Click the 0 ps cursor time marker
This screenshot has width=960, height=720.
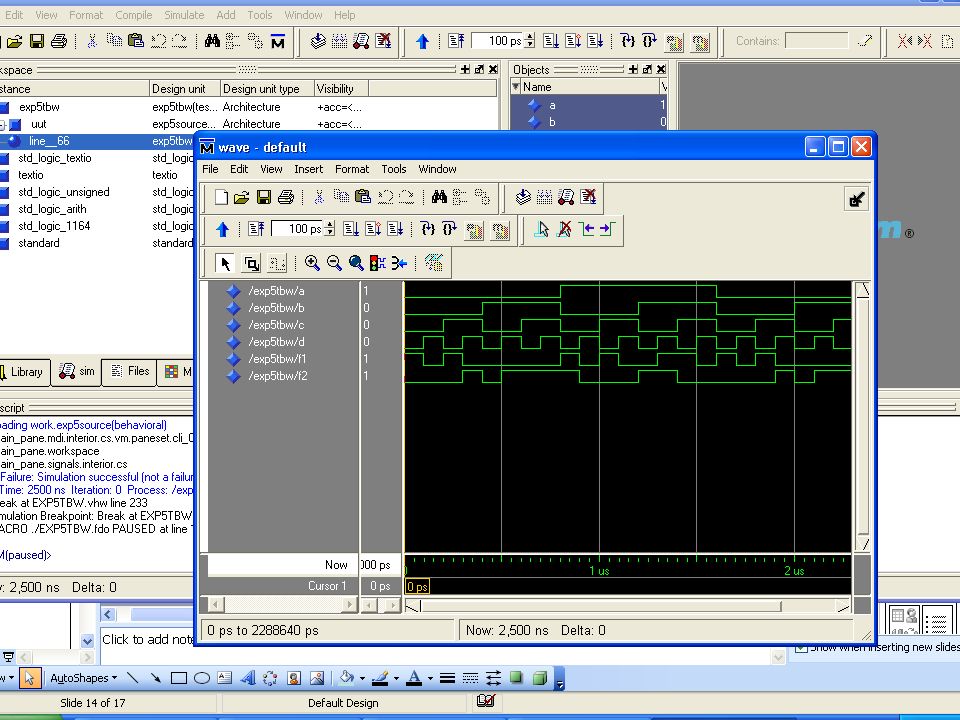(418, 587)
